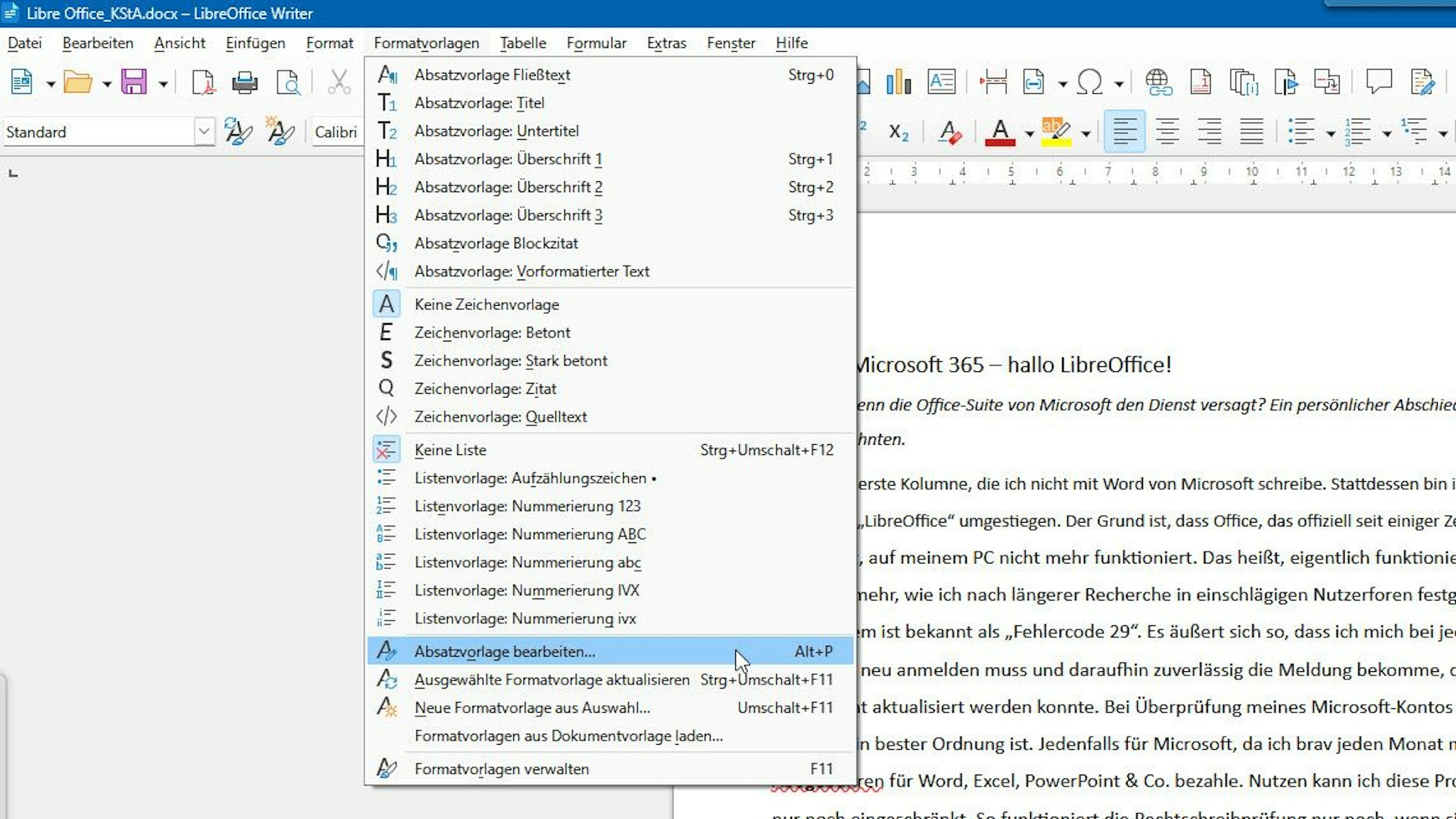Open the print preview
The image size is (1456, 819).
tap(289, 82)
